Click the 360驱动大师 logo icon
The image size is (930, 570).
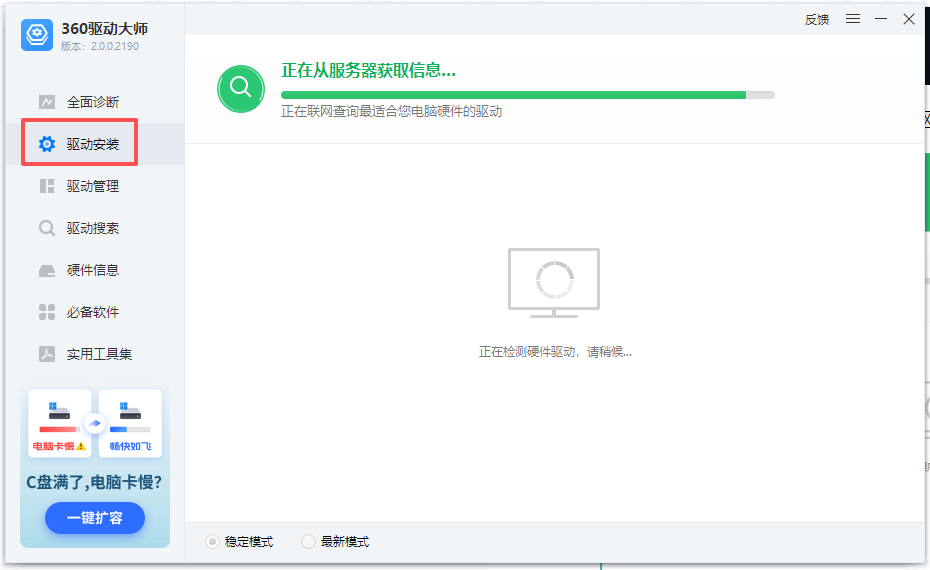(37, 34)
